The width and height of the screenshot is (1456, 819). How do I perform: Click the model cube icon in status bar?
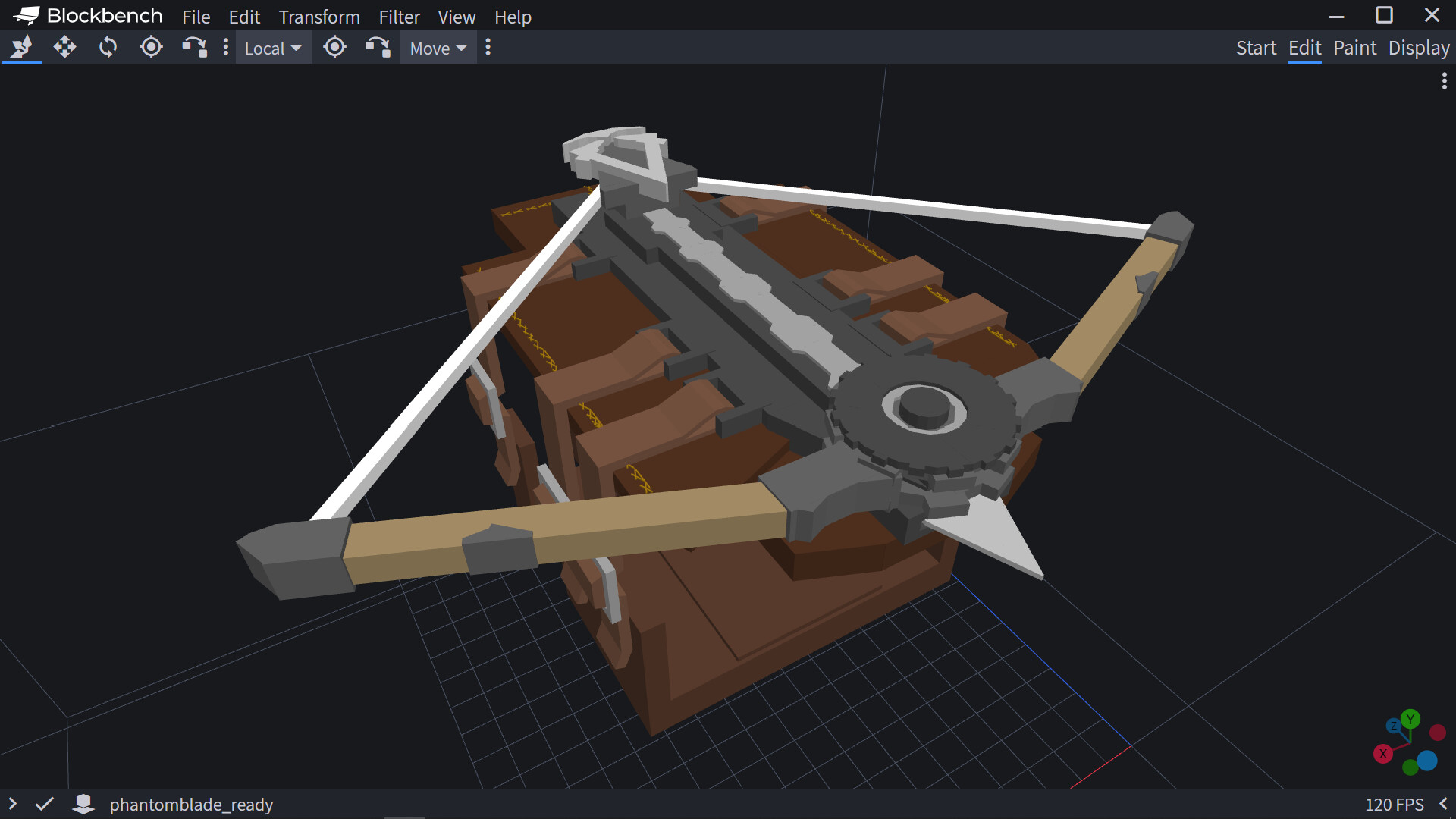coord(83,804)
